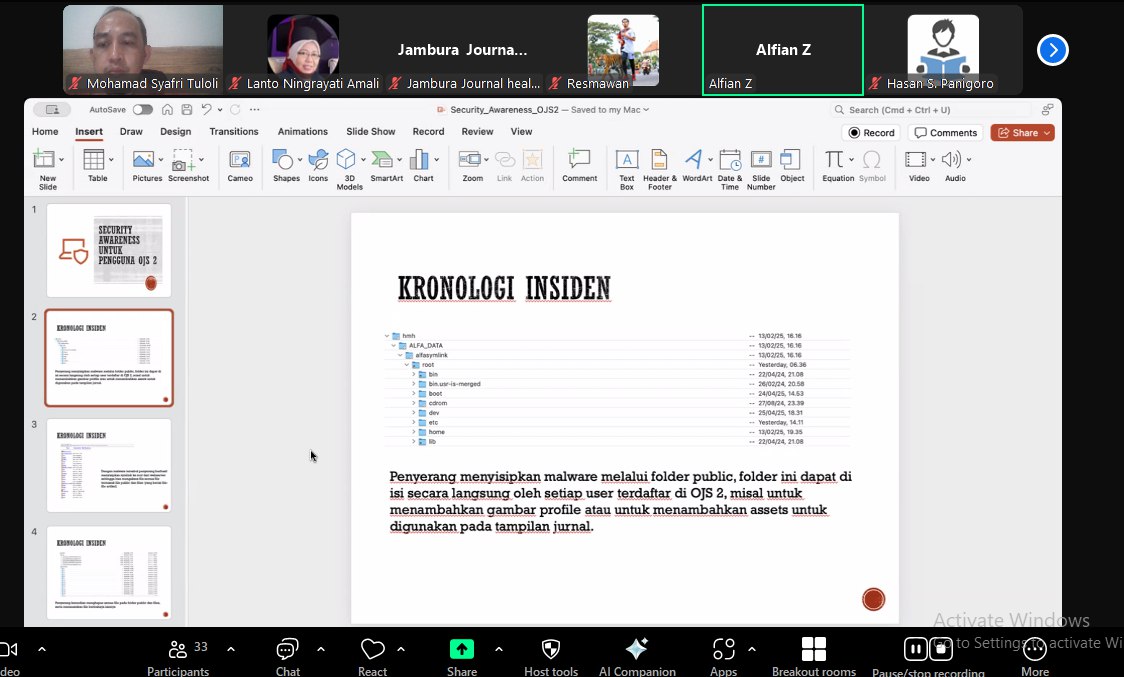Show more participants with the blue arrow
Screen dimensions: 1124x677
tap(1052, 49)
